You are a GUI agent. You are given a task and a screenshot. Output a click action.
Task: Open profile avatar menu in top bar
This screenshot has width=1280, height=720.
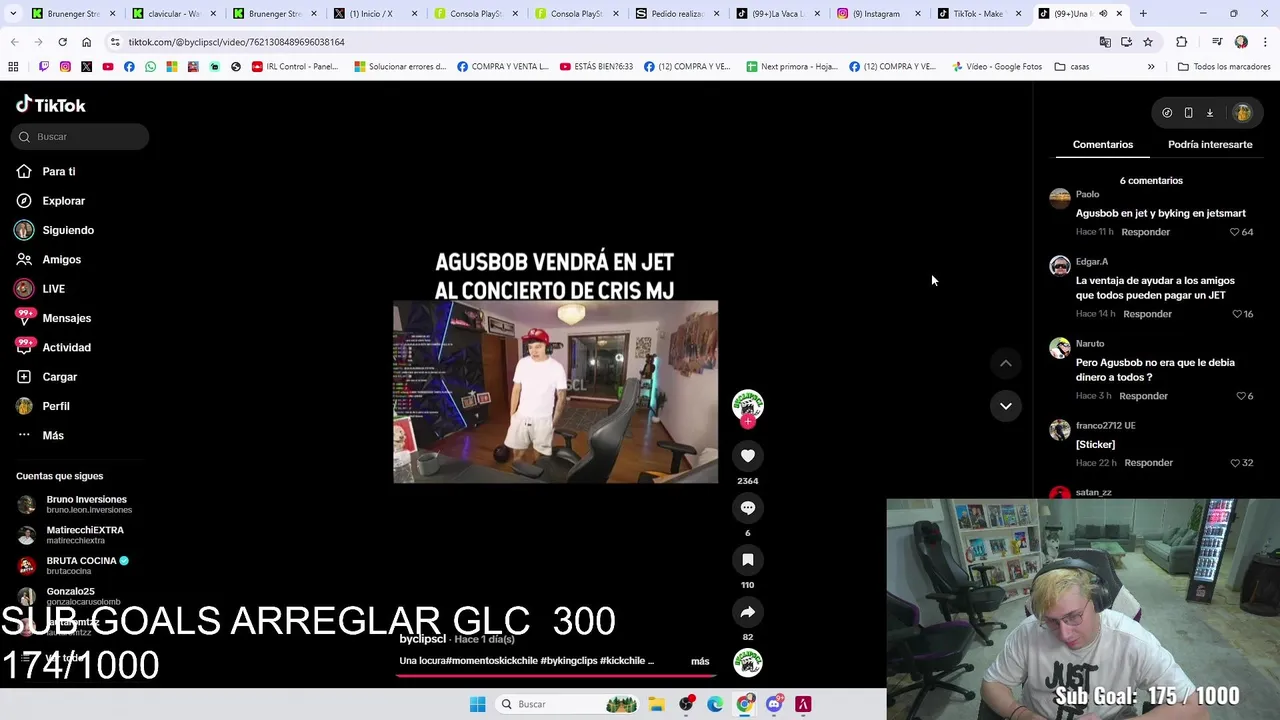pos(1243,113)
